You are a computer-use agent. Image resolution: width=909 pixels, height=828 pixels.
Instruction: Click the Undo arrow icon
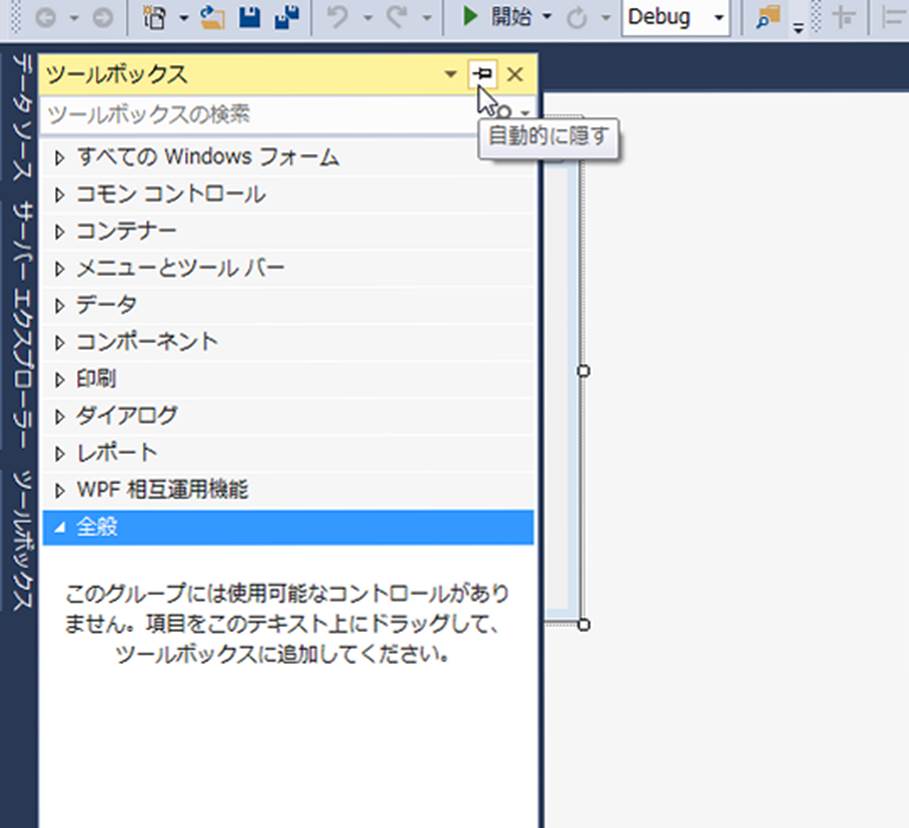click(x=337, y=17)
